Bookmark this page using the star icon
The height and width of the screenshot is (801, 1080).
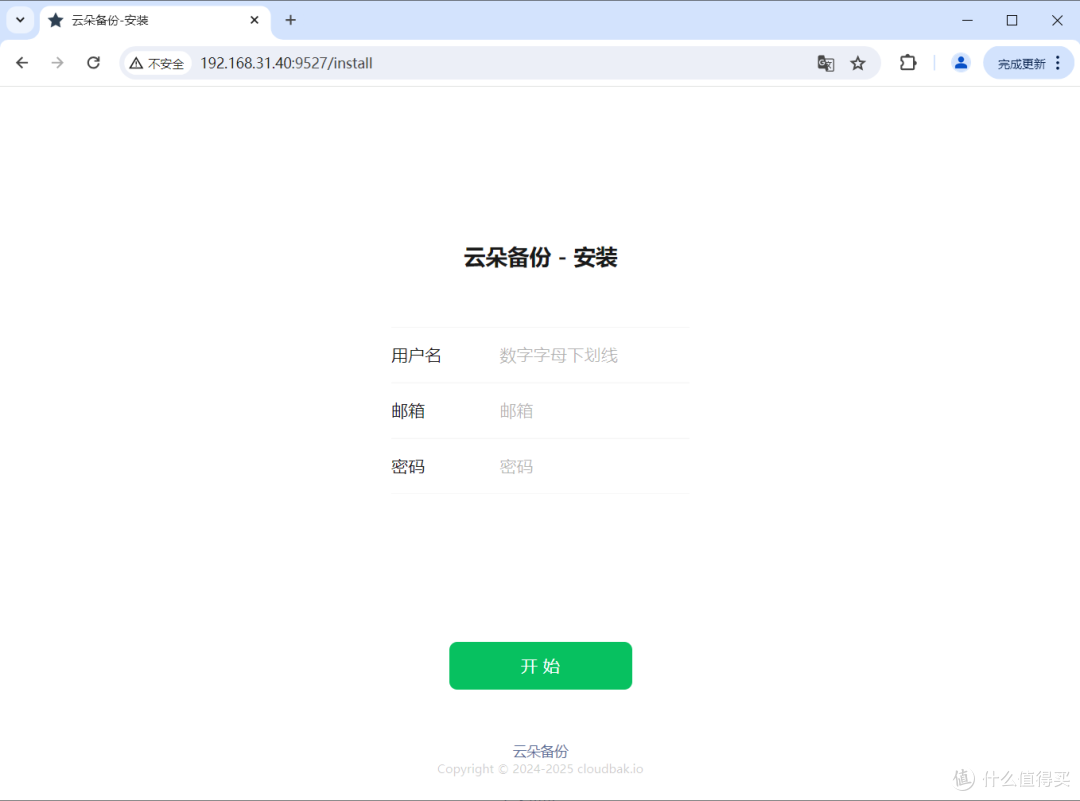(858, 62)
